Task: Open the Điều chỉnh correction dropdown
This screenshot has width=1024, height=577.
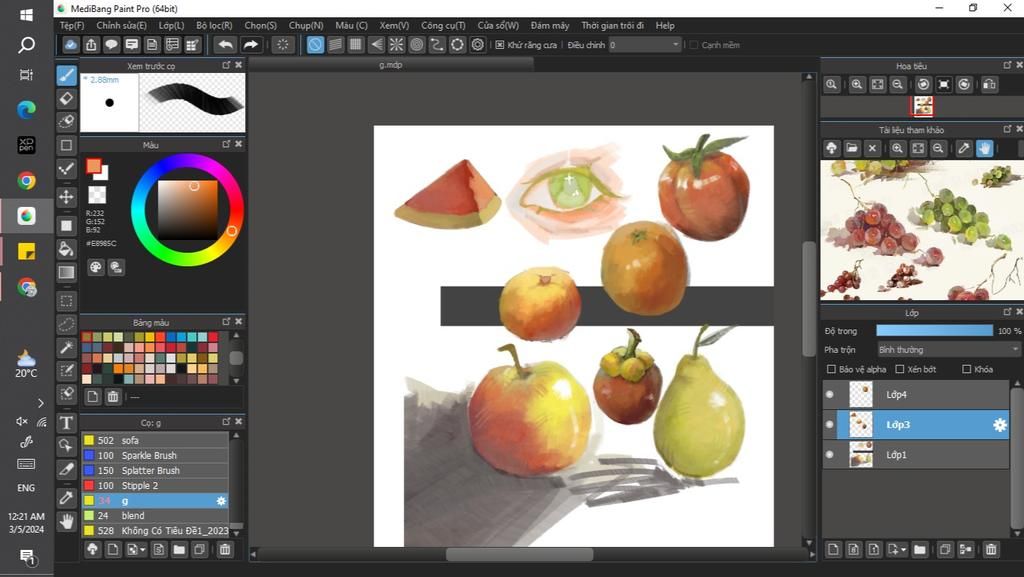Action: pyautogui.click(x=645, y=45)
